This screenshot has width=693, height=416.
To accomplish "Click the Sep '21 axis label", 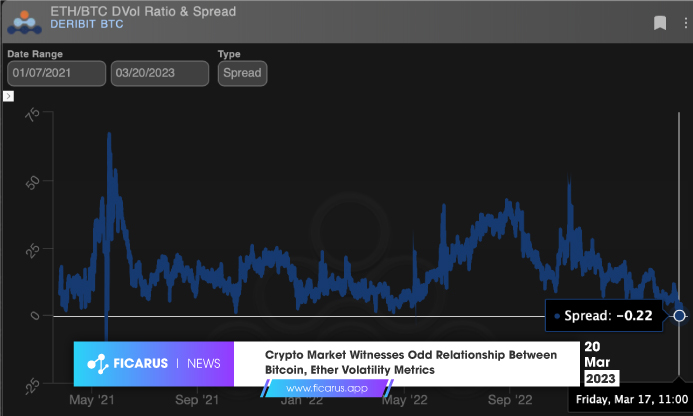I will 197,400.
